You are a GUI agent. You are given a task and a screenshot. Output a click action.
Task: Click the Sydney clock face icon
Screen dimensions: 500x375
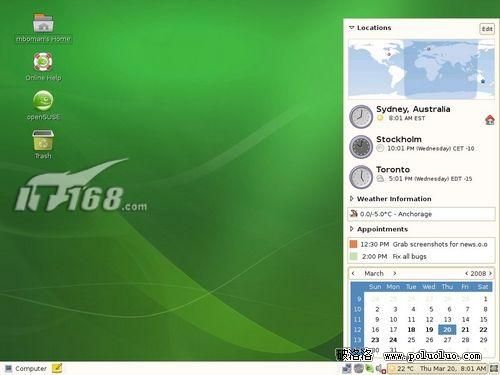[361, 116]
